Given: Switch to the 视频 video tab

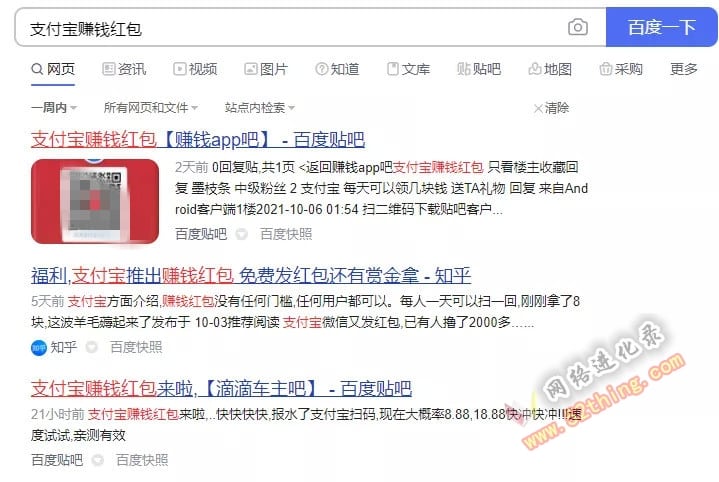Looking at the screenshot, I should pyautogui.click(x=195, y=69).
